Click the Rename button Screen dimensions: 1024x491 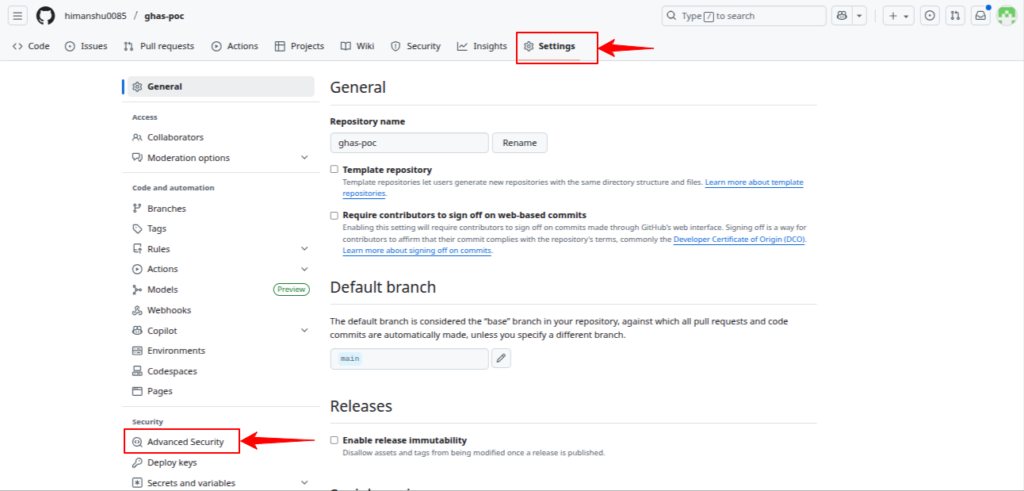(519, 143)
